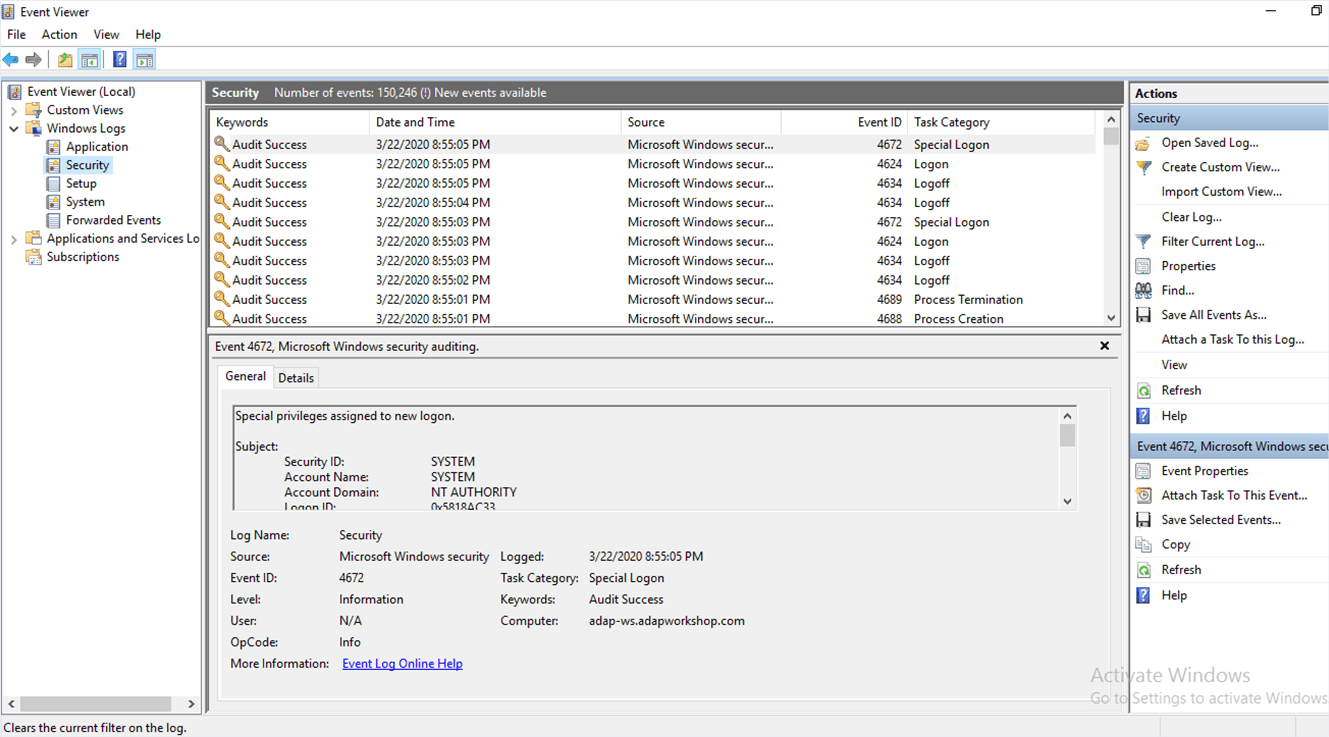Sort events by the Event ID column
The width and height of the screenshot is (1329, 737).
point(844,122)
